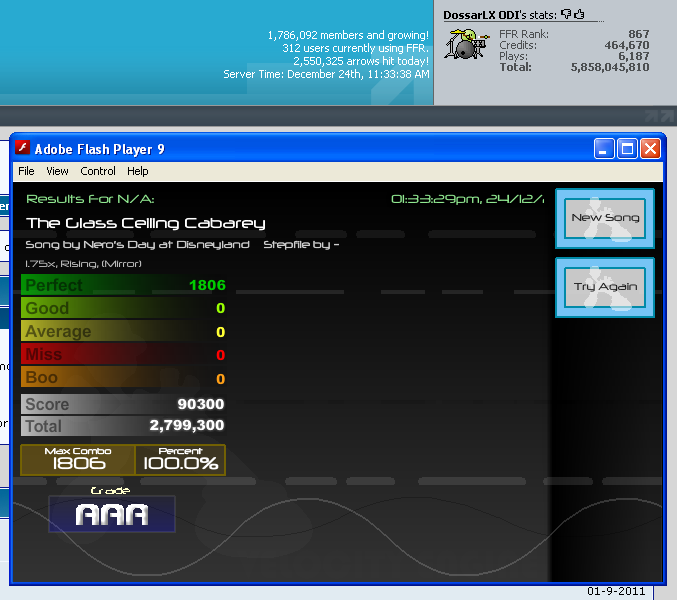The height and width of the screenshot is (600, 677).
Task: Open the File menu
Action: pyautogui.click(x=26, y=171)
